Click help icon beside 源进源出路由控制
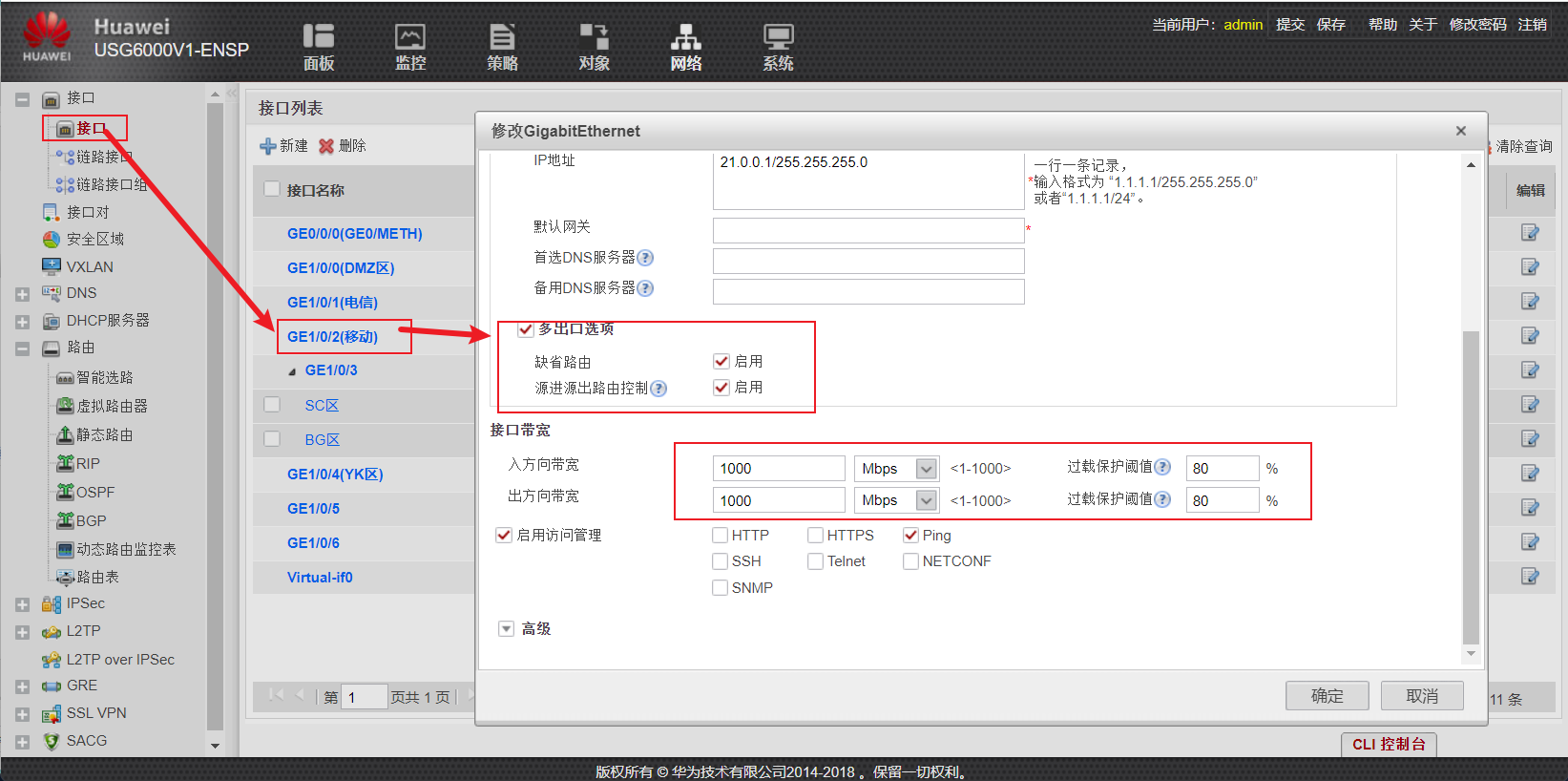Viewport: 1568px width, 781px height. [x=659, y=389]
